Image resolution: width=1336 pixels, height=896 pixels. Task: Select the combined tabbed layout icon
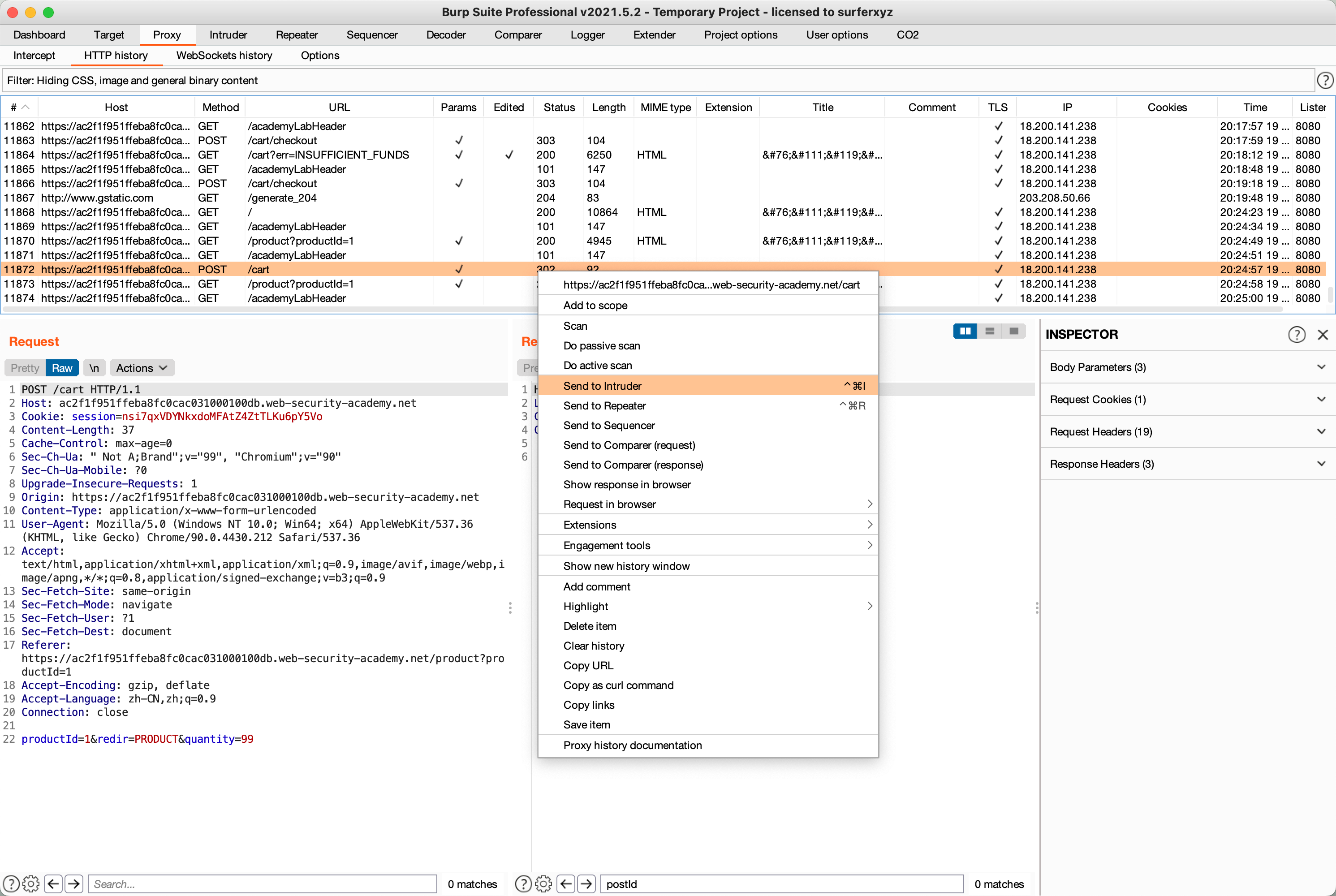[x=1013, y=331]
